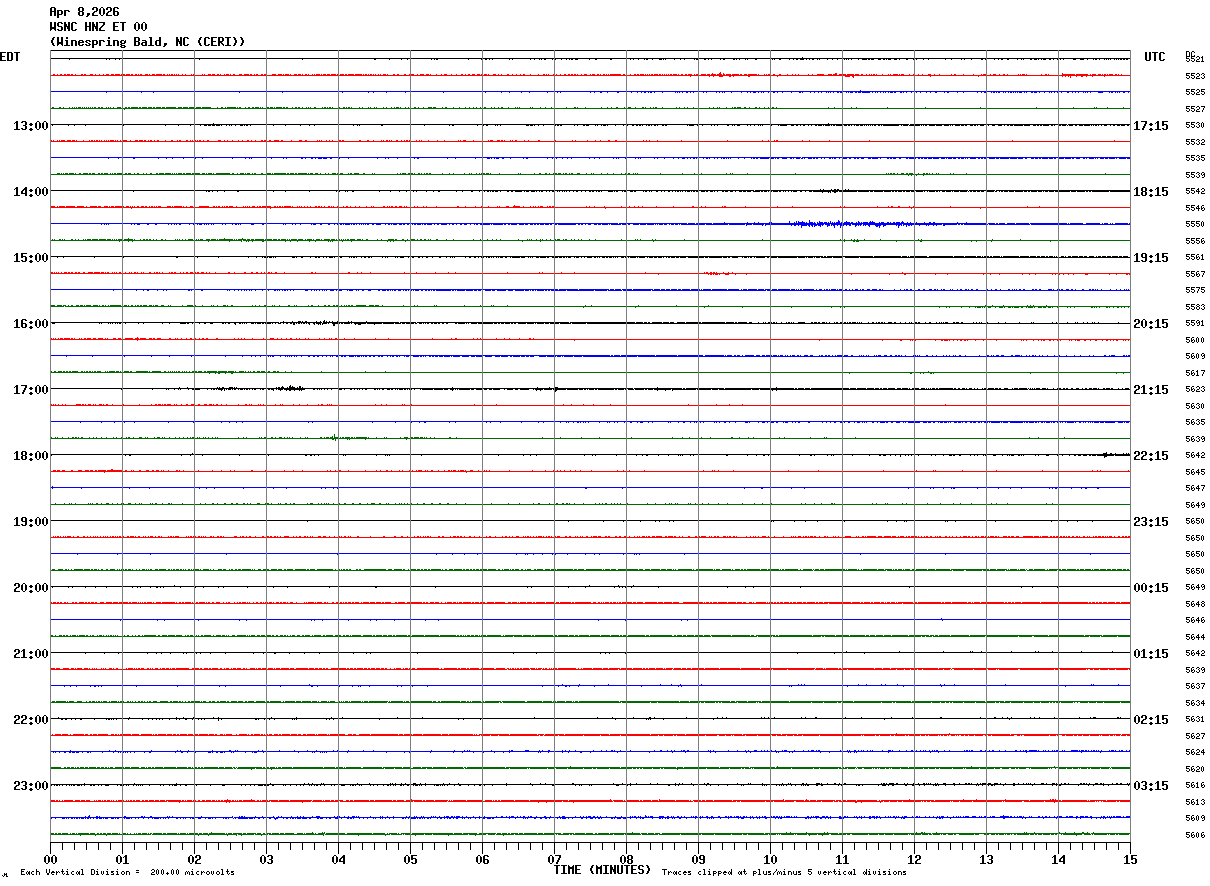Click DC offset value 5591
This screenshot has height=886, width=1210.
point(1194,323)
